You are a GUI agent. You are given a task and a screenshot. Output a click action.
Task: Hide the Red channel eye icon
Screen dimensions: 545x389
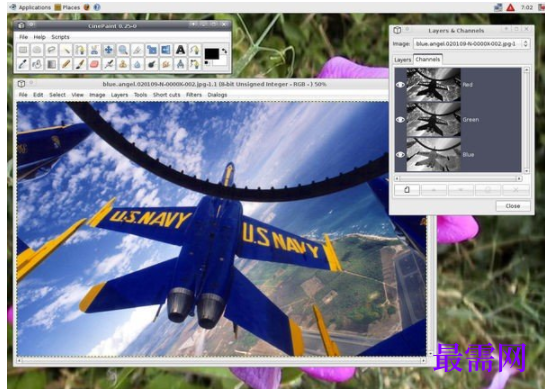pyautogui.click(x=400, y=84)
